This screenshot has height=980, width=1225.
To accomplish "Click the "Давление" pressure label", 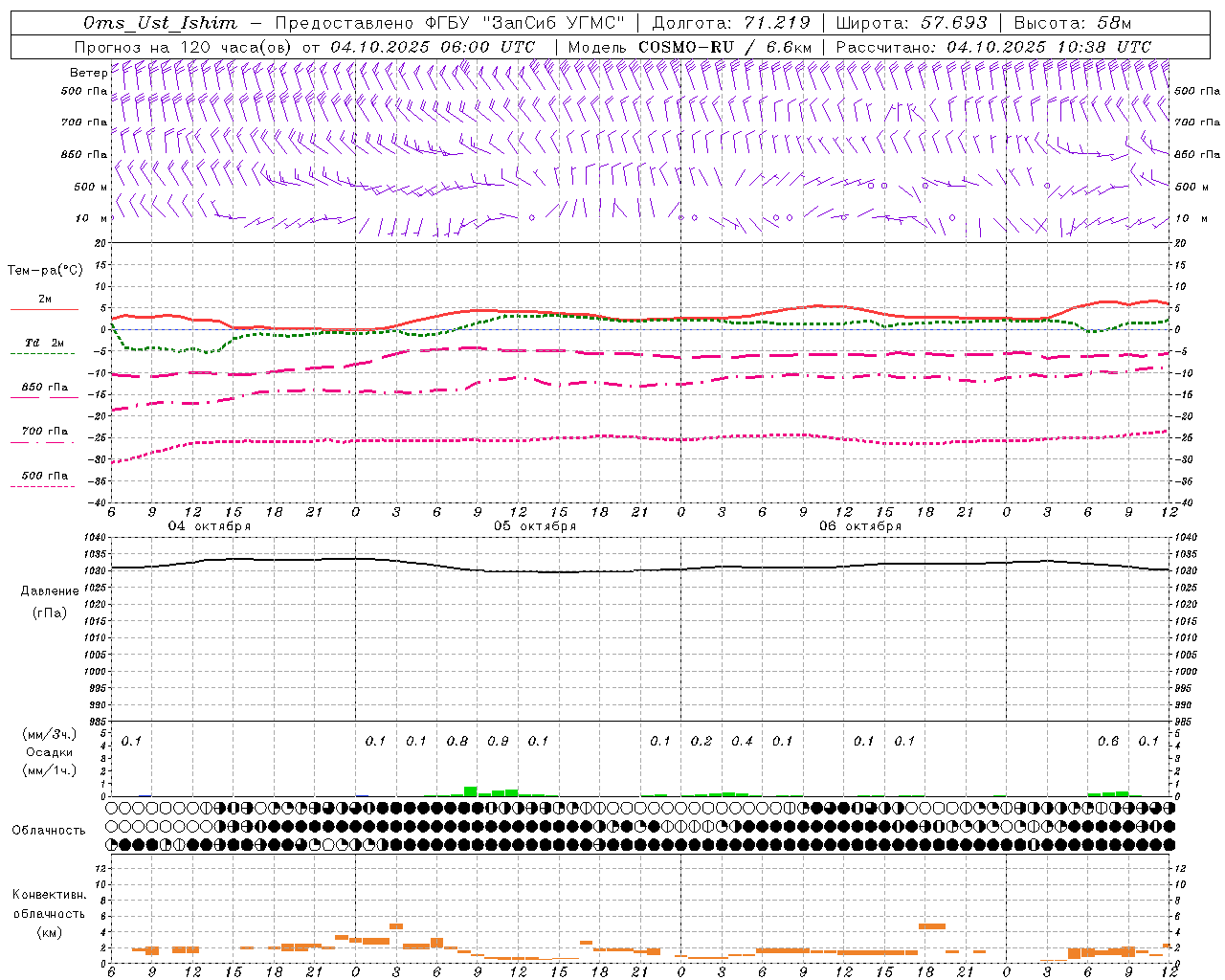I will point(50,591).
